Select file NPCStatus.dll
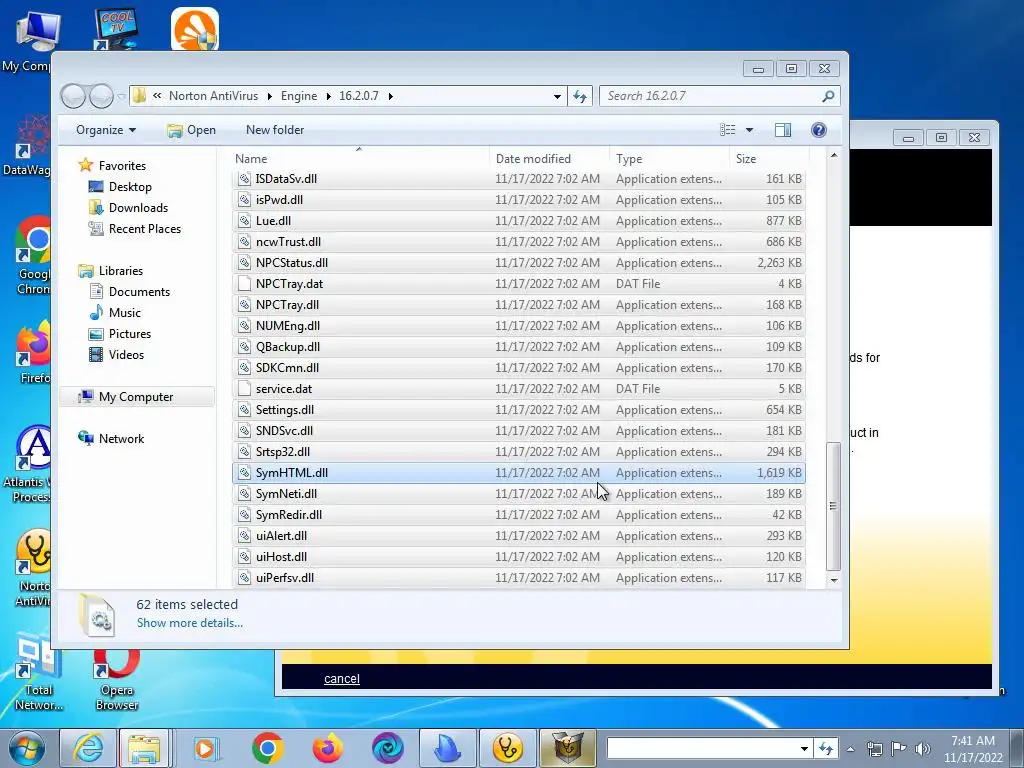1024x768 pixels. point(519,263)
